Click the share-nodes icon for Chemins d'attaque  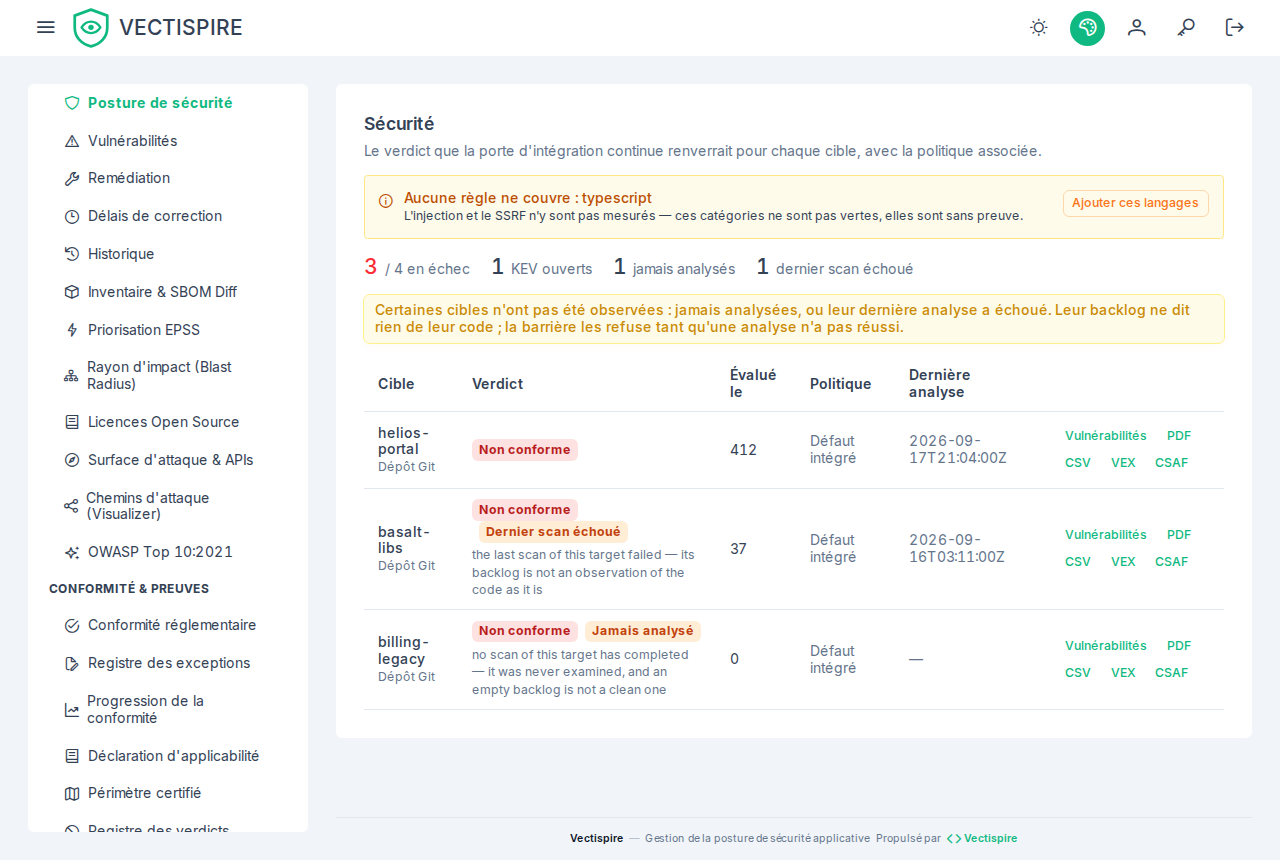click(71, 506)
